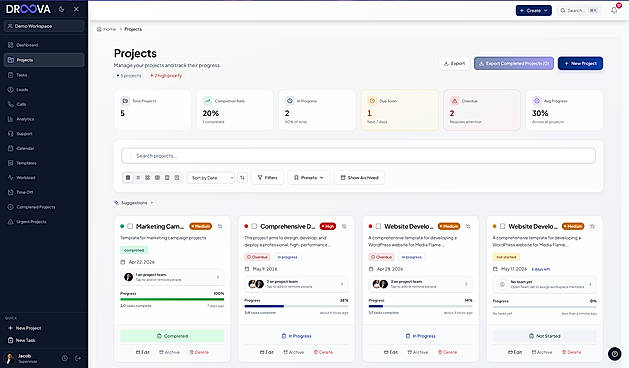Viewport: 629px width, 368px height.
Task: Reverse sort direction arrows icon
Action: (242, 177)
